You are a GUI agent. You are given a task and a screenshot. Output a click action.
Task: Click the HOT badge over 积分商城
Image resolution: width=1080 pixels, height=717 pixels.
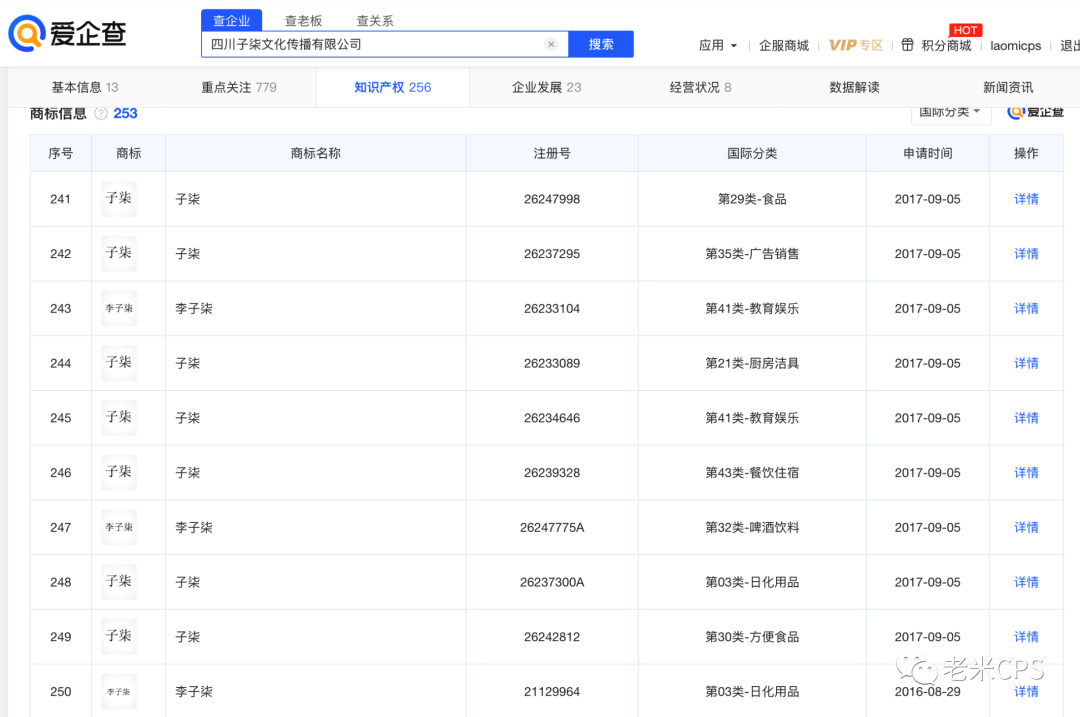tap(965, 30)
